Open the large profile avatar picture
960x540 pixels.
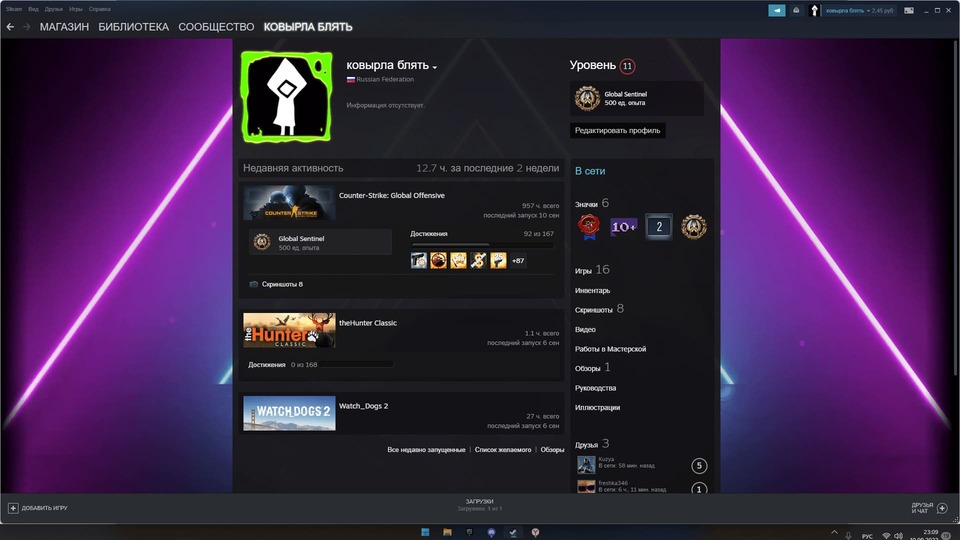(x=287, y=97)
